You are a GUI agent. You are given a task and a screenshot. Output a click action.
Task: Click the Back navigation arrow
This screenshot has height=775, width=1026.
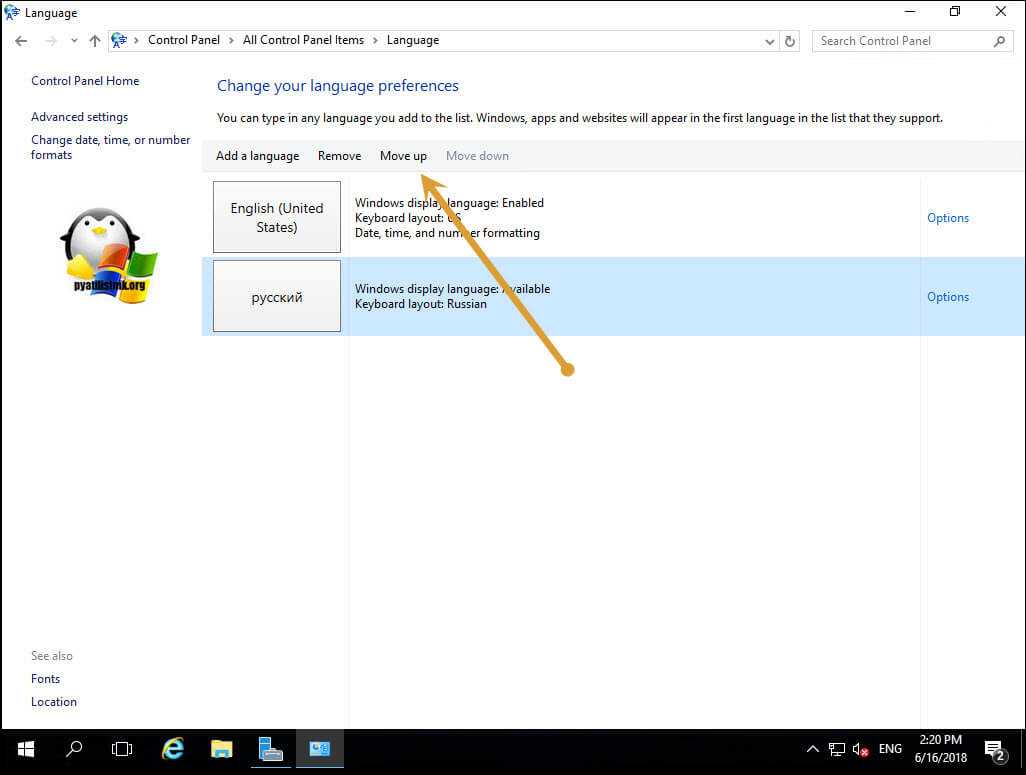point(21,41)
